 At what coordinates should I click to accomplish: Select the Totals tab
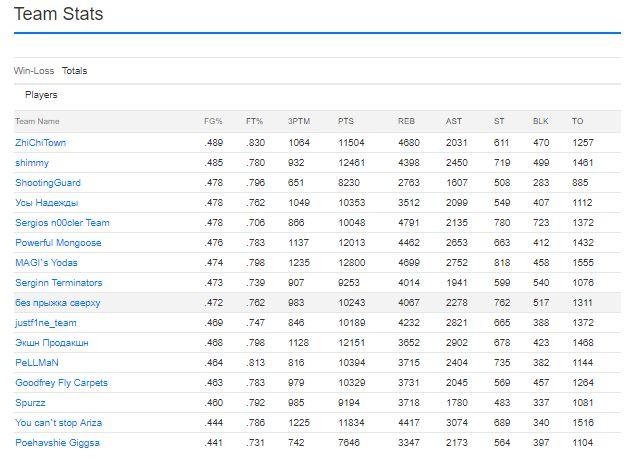[x=74, y=71]
